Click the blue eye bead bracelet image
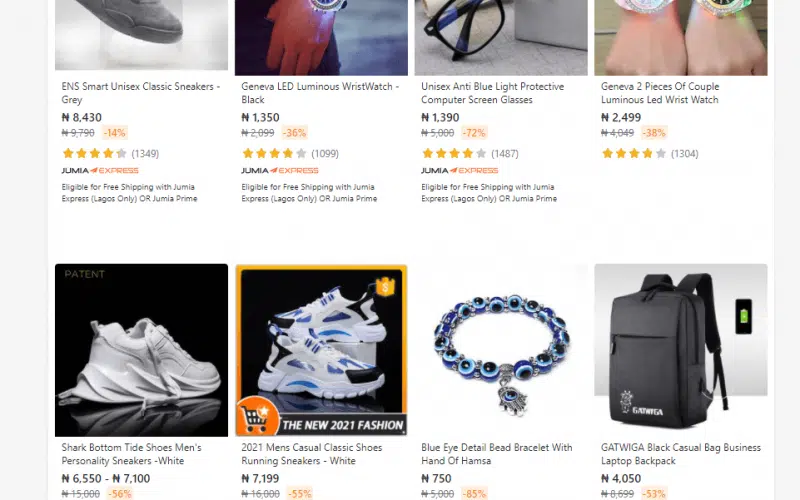Screen dimensions: 800x500 (501, 350)
